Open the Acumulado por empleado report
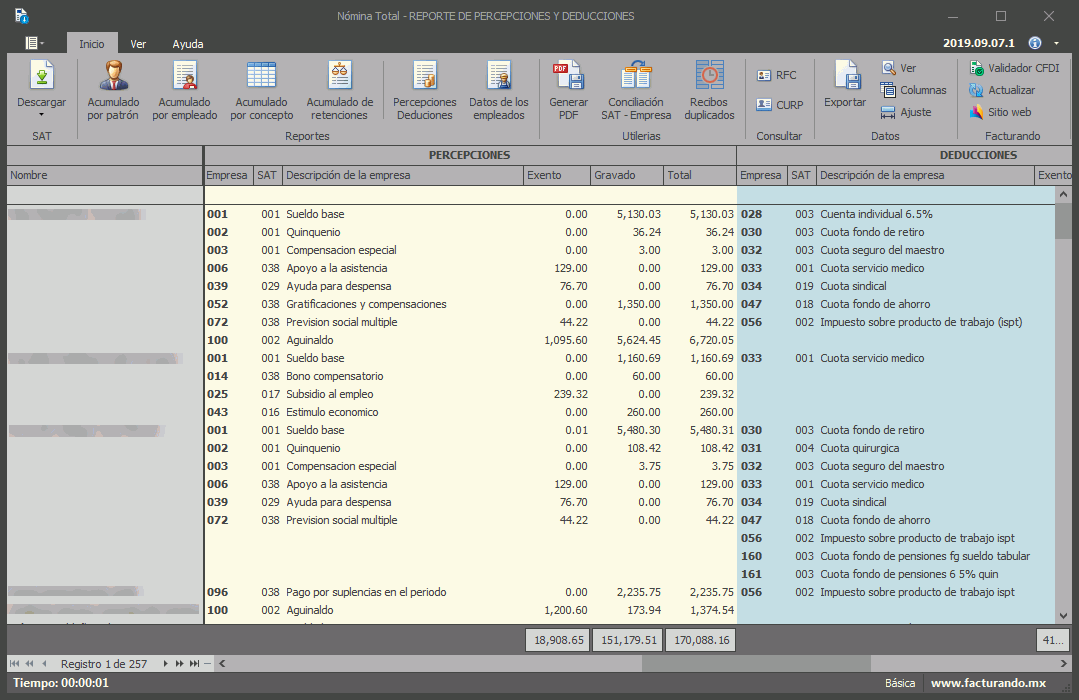Viewport: 1079px width, 700px height. tap(185, 77)
